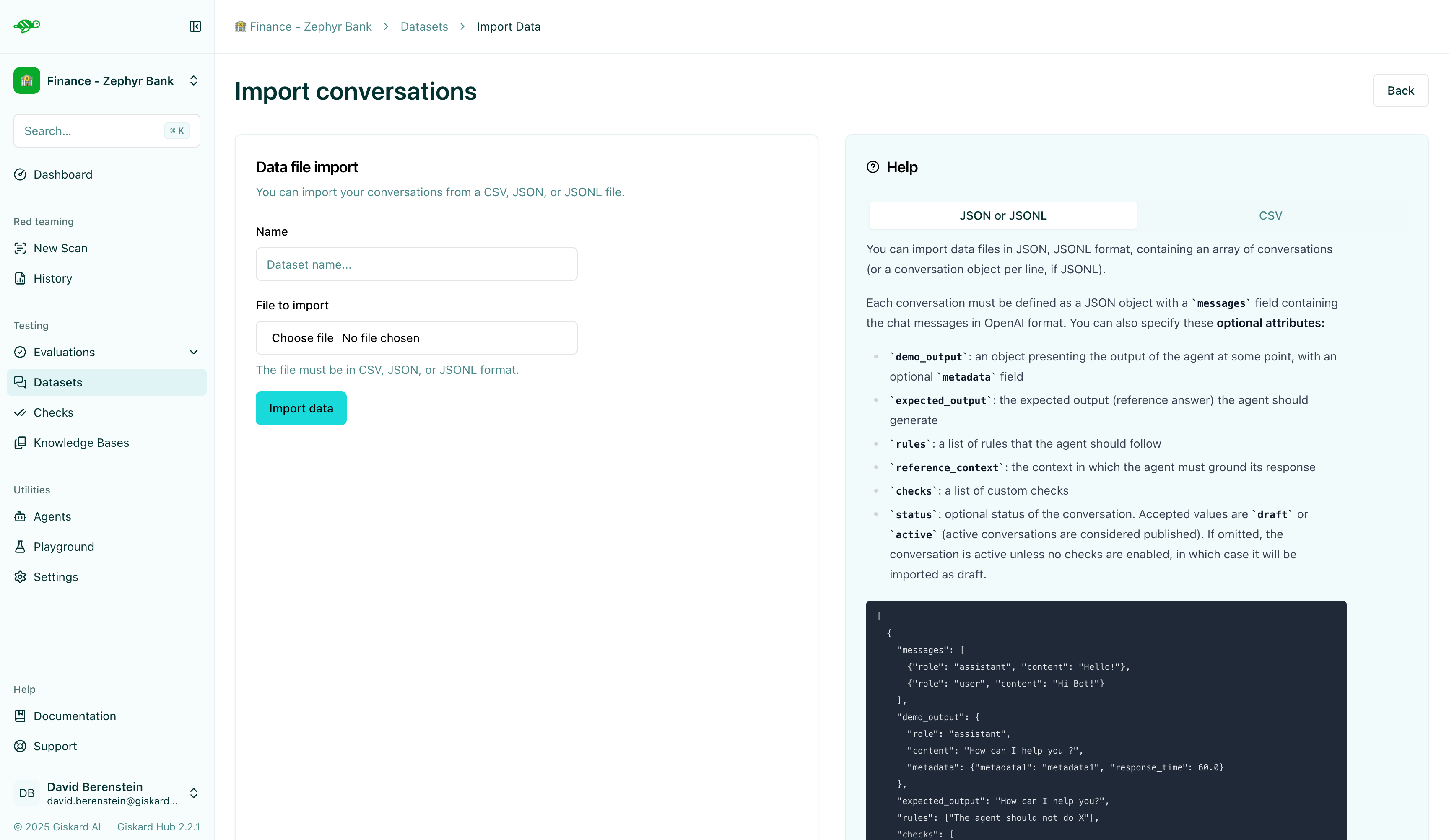Choose a file to import

coord(303,338)
